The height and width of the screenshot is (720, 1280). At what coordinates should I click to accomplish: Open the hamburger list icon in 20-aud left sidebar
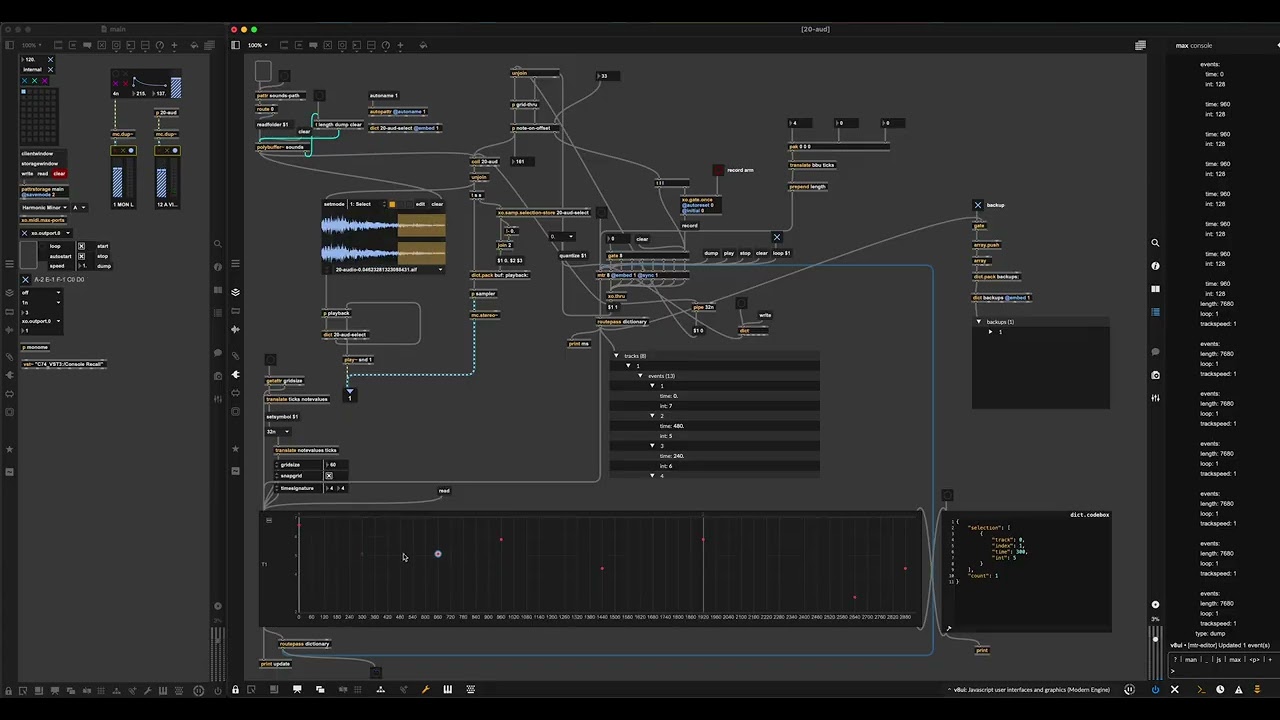tap(235, 264)
